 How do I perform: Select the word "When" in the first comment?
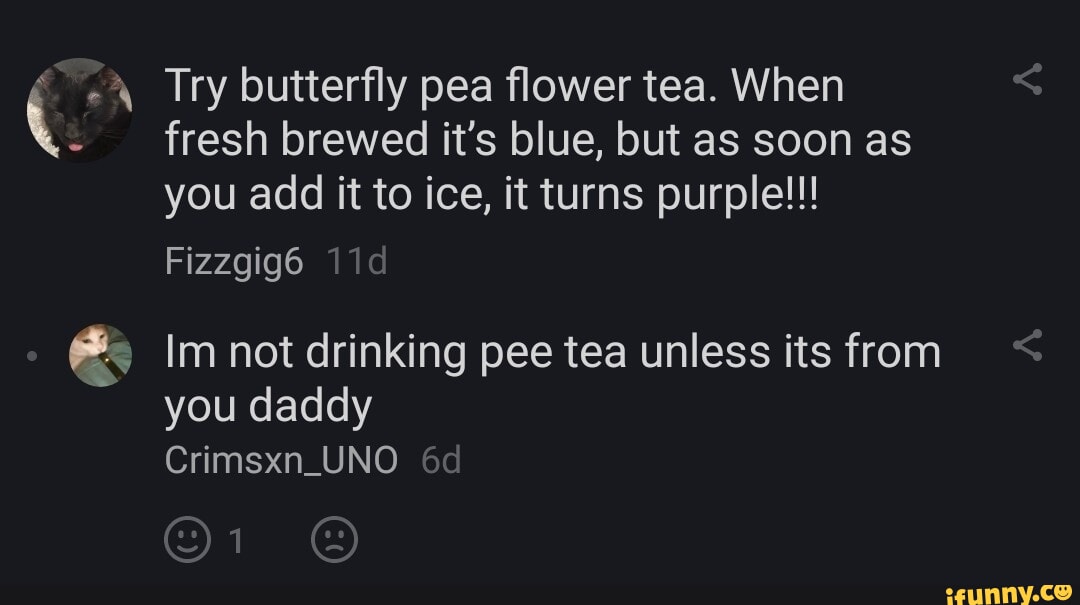coord(789,88)
